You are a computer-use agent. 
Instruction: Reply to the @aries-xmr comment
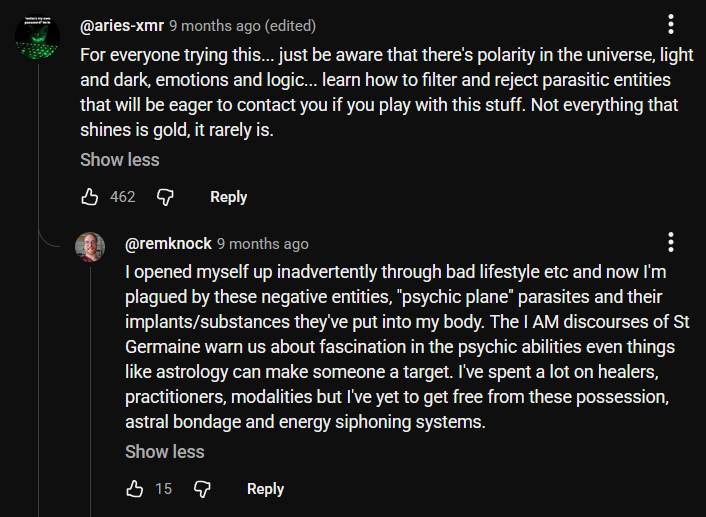[x=229, y=197]
